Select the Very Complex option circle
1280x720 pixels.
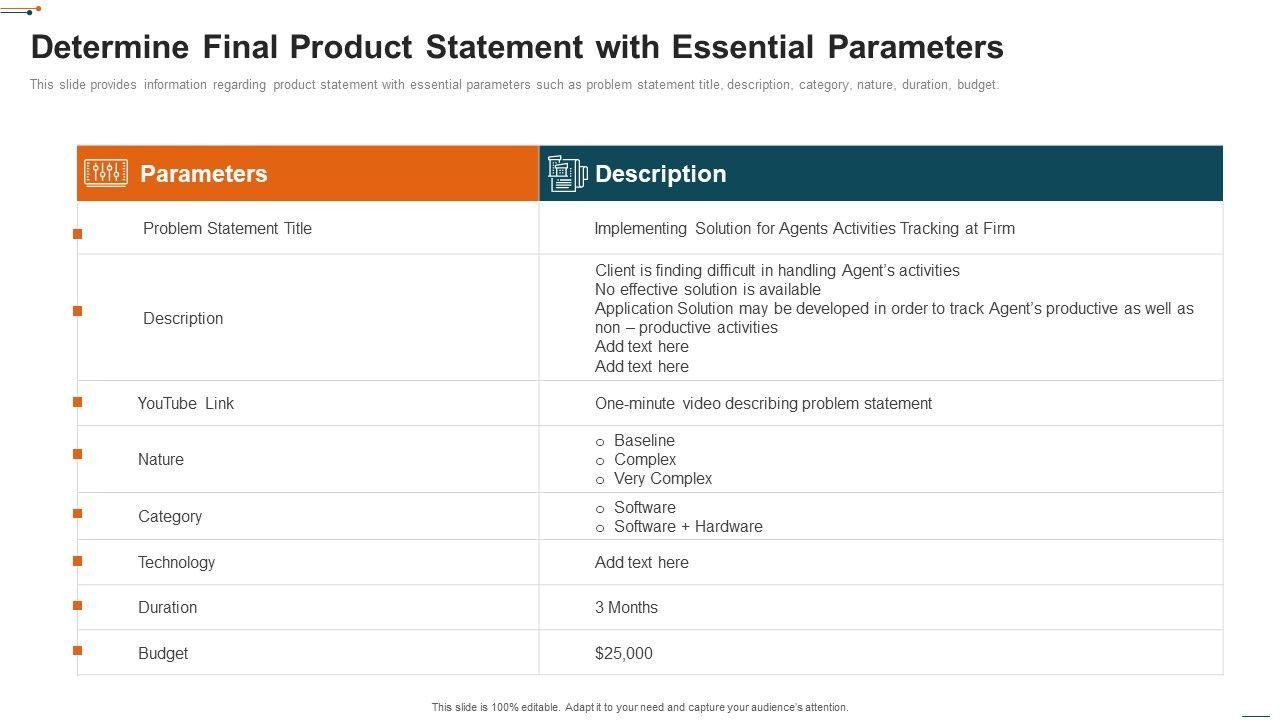point(600,480)
